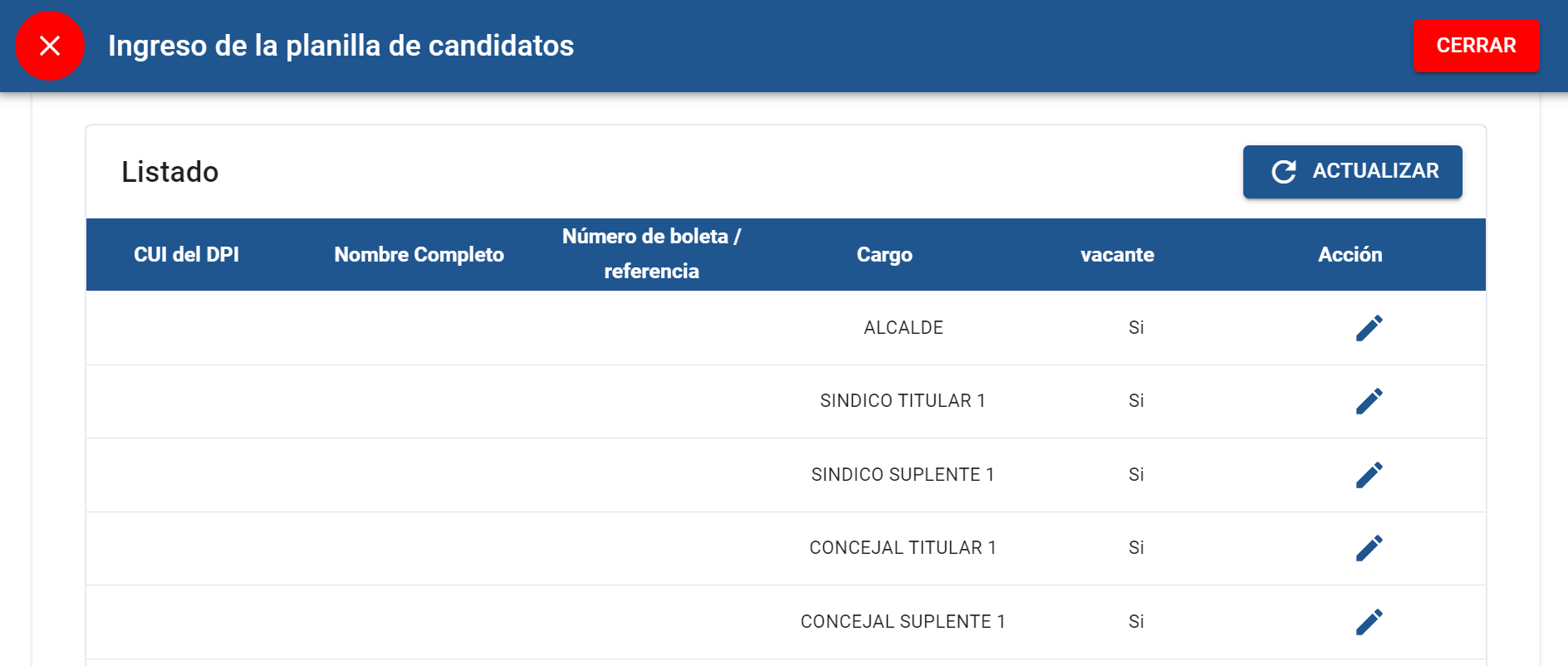Image resolution: width=1568 pixels, height=666 pixels.
Task: Click the Listado section heading
Action: (170, 172)
